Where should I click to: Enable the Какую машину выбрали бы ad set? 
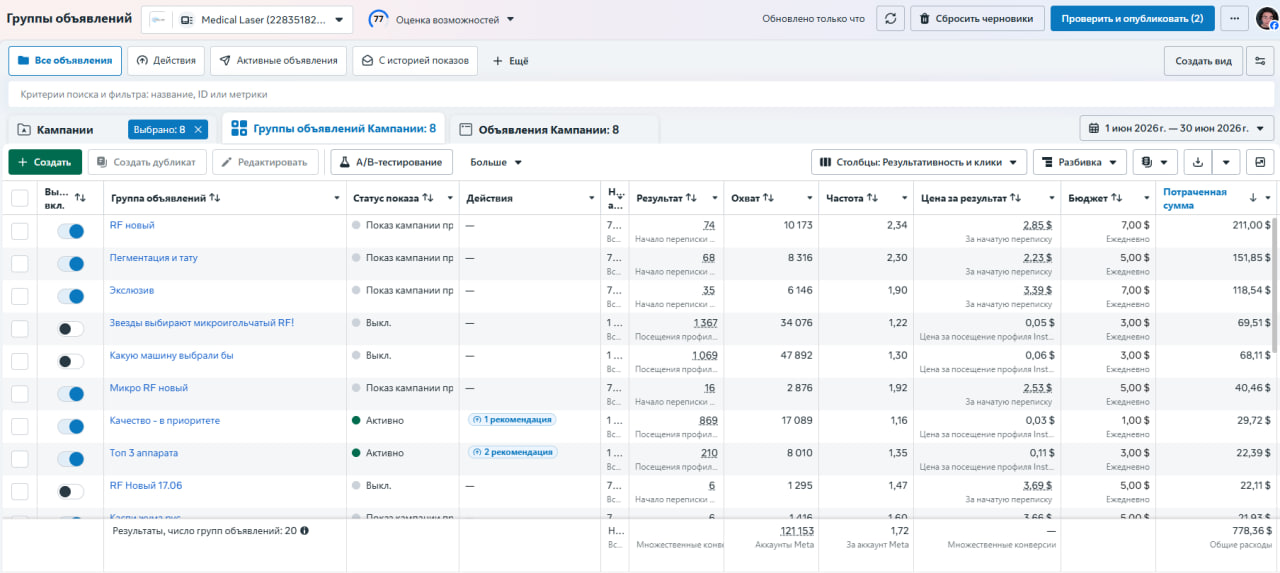[70, 361]
